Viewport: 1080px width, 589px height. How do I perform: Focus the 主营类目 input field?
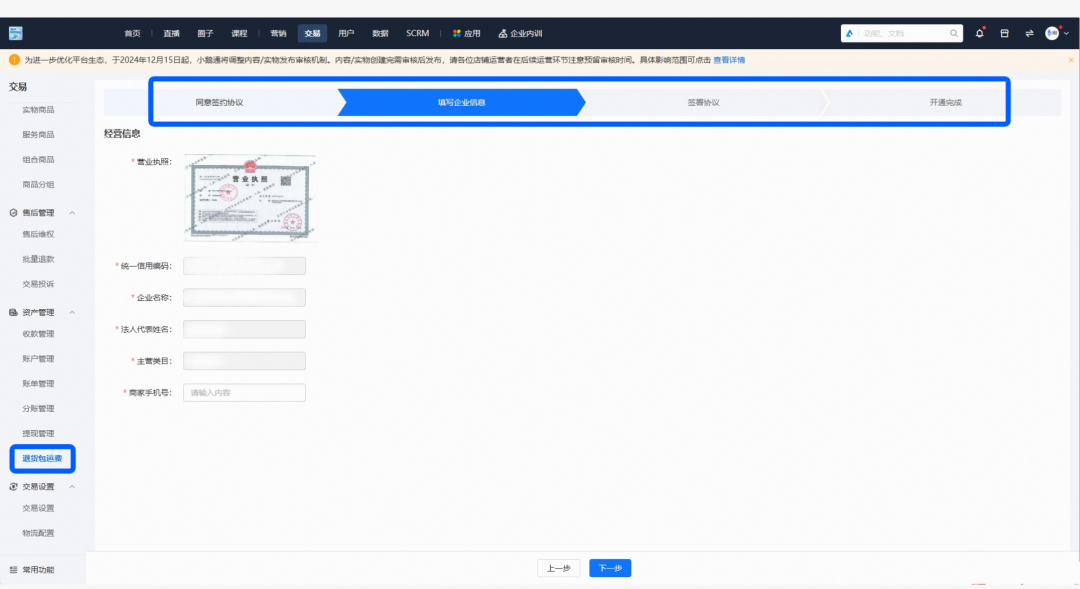point(245,361)
